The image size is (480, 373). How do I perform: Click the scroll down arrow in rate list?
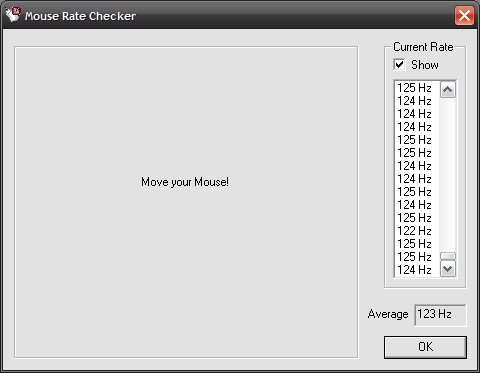pyautogui.click(x=448, y=269)
